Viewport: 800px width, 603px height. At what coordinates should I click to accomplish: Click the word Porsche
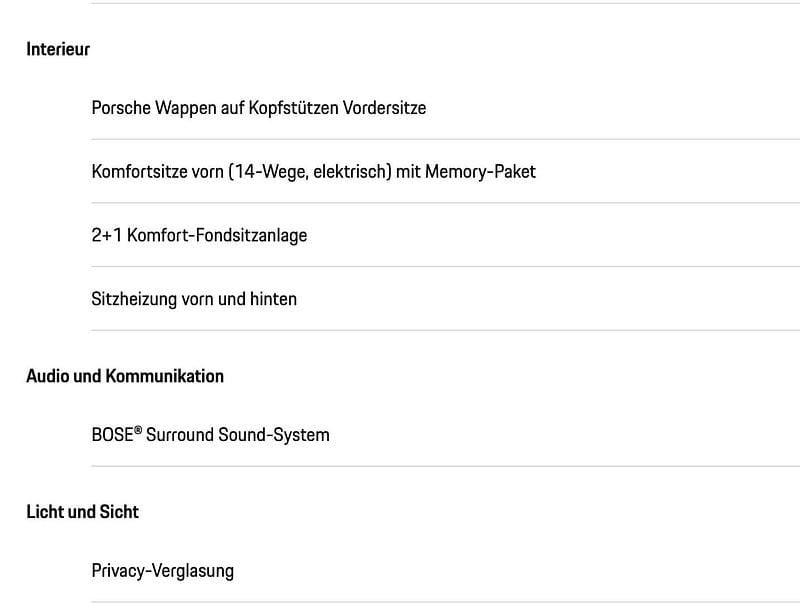tap(120, 107)
